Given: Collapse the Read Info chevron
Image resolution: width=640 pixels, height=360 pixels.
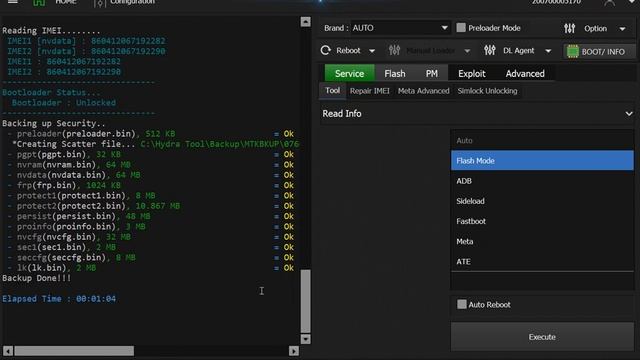Looking at the screenshot, I should point(629,114).
